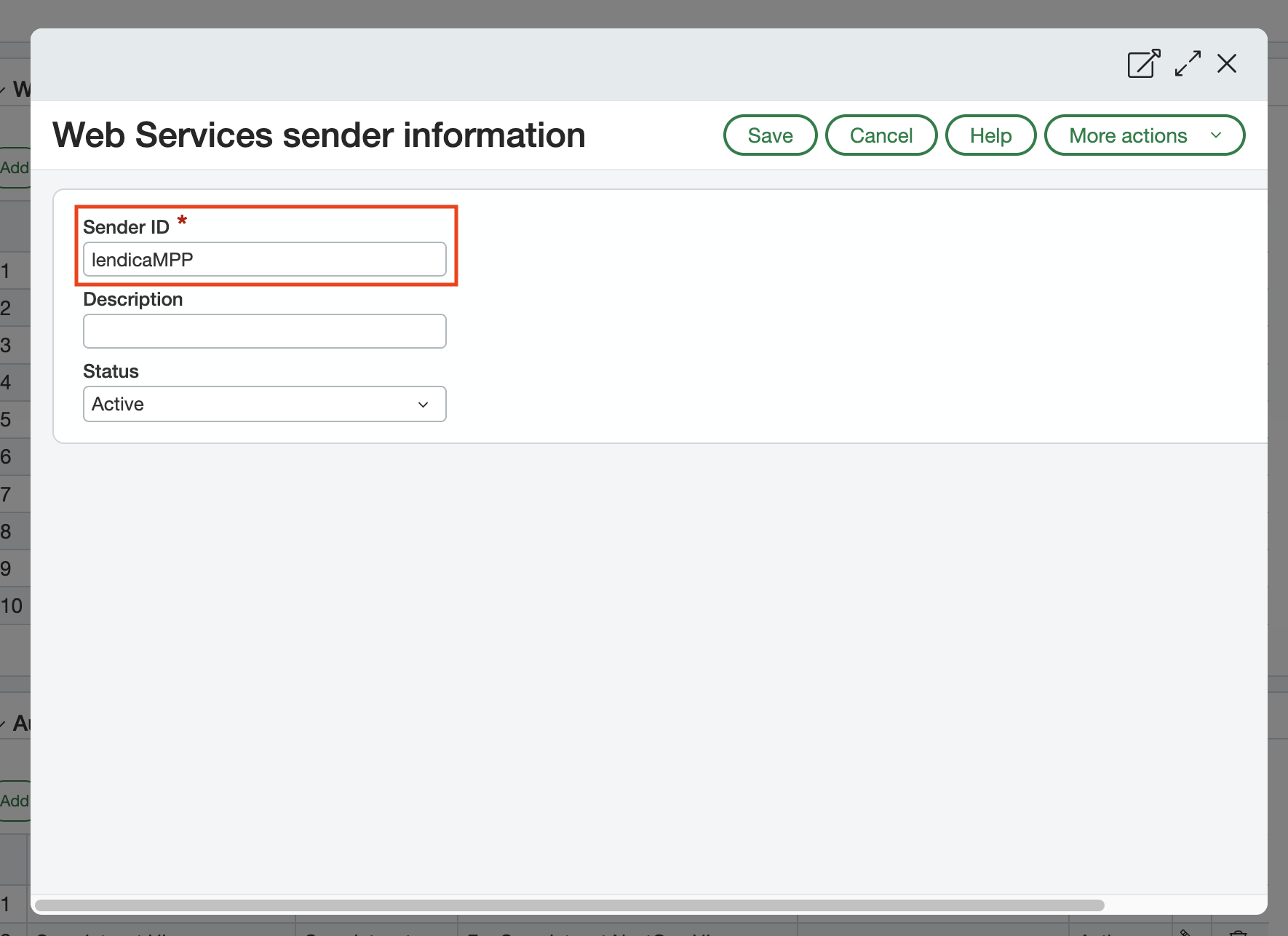
Task: Close the Web Services sender dialog
Action: (1227, 63)
